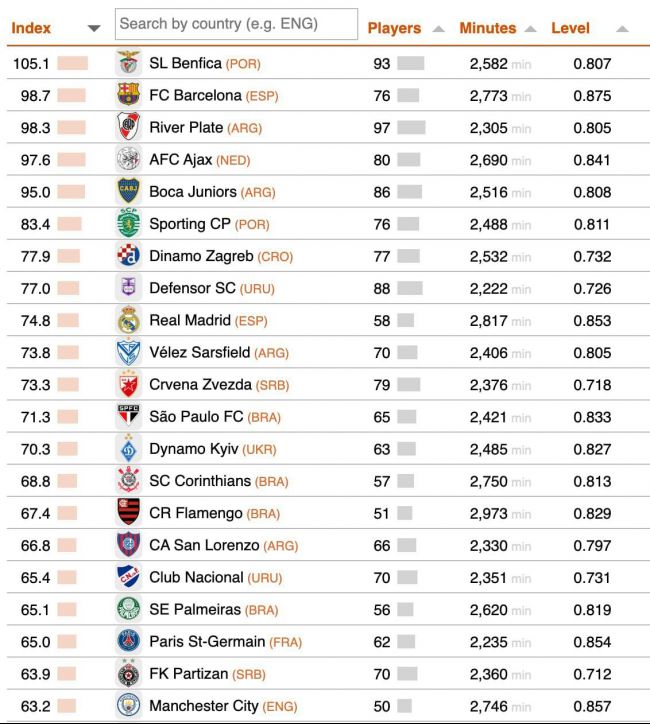Click the Real Madrid crest icon
This screenshot has width=650, height=724.
(128, 320)
